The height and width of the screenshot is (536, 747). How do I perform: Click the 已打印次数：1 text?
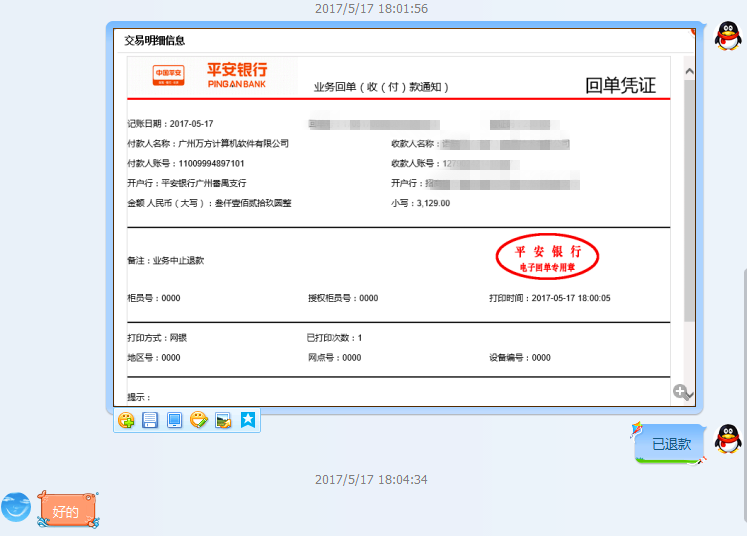pyautogui.click(x=334, y=338)
